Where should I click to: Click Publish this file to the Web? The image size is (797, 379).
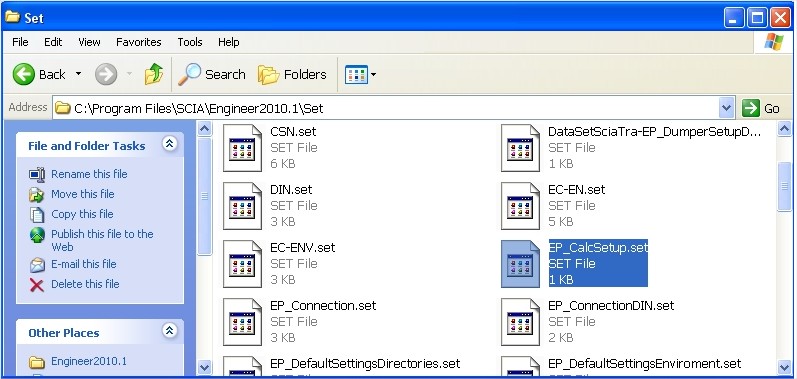[x=102, y=241]
